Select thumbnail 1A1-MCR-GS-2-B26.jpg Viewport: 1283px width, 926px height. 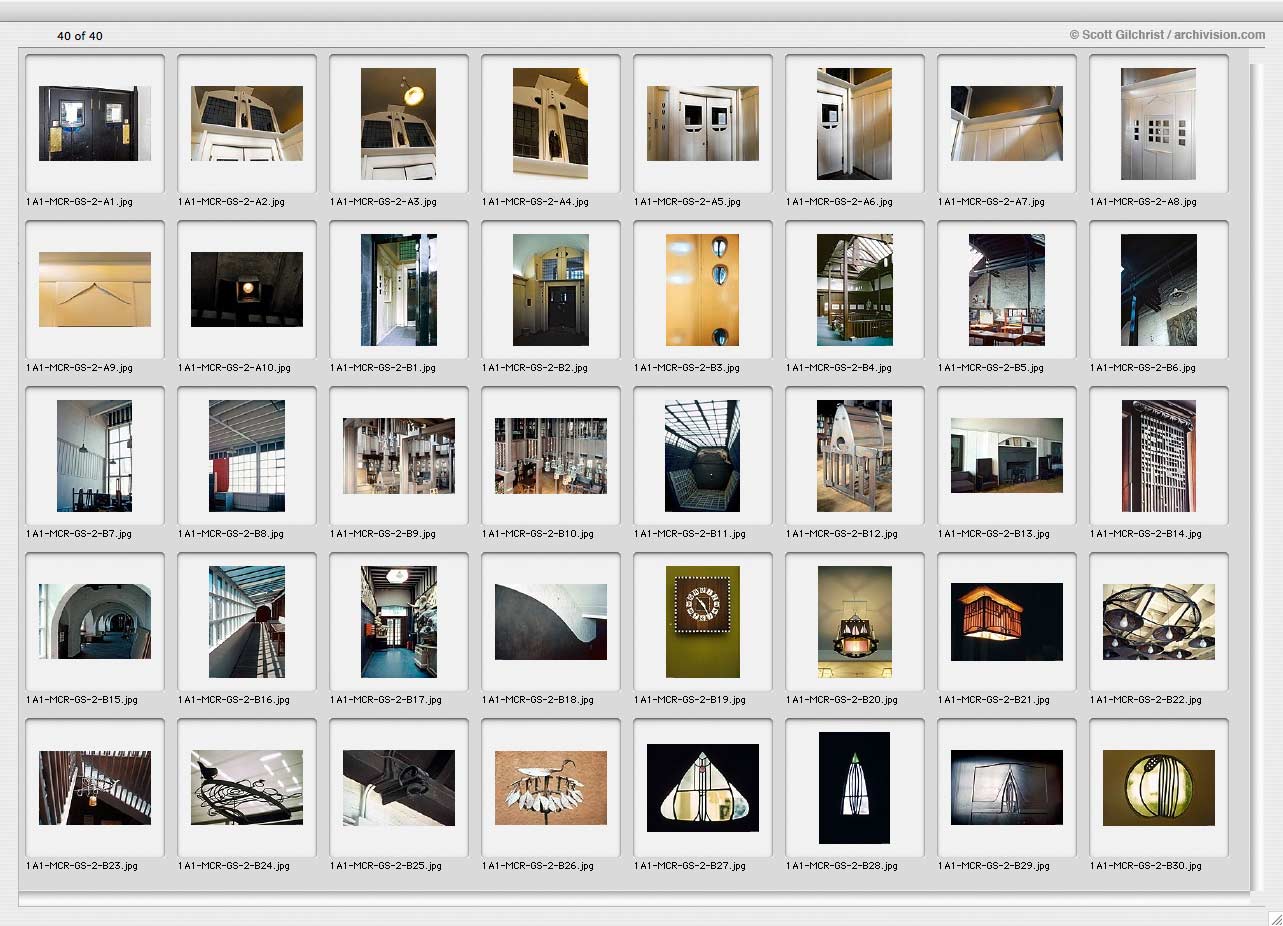click(551, 788)
